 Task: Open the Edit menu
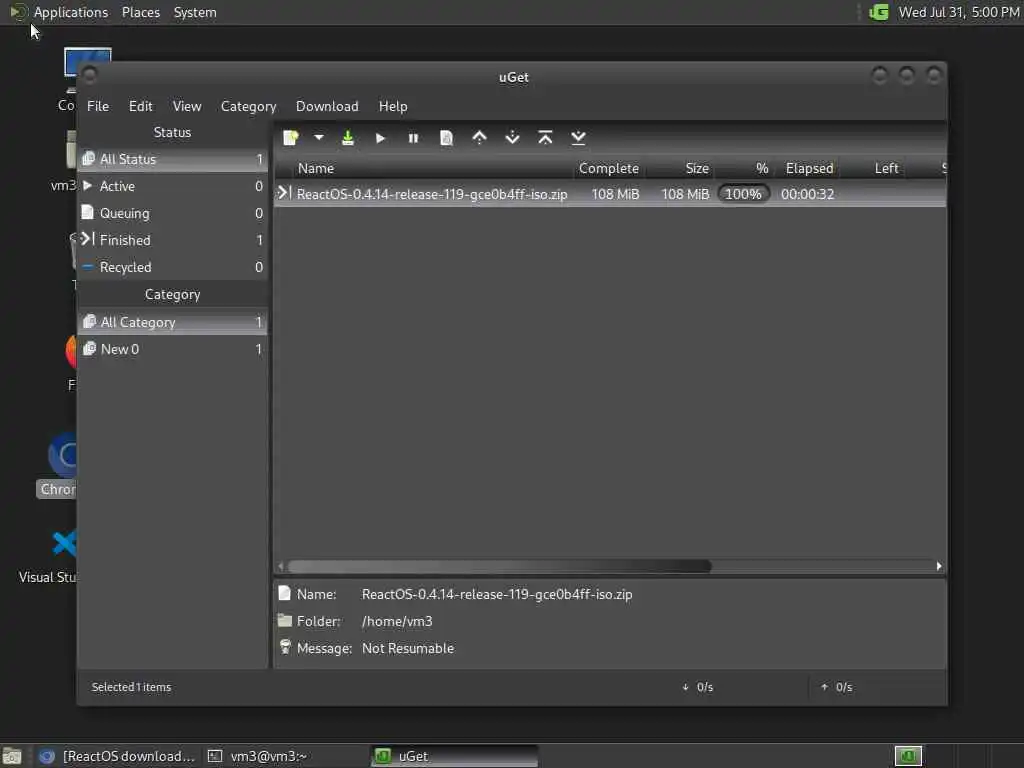coord(140,106)
